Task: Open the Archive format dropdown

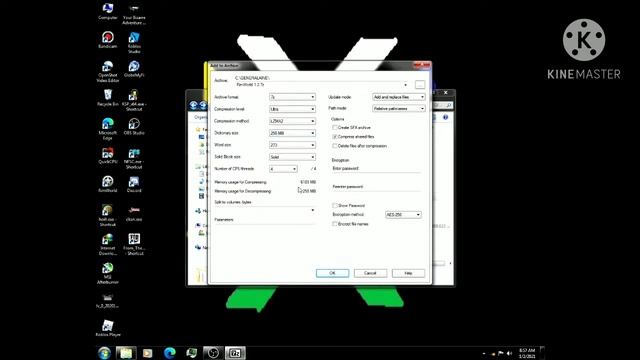Action: pyautogui.click(x=292, y=97)
